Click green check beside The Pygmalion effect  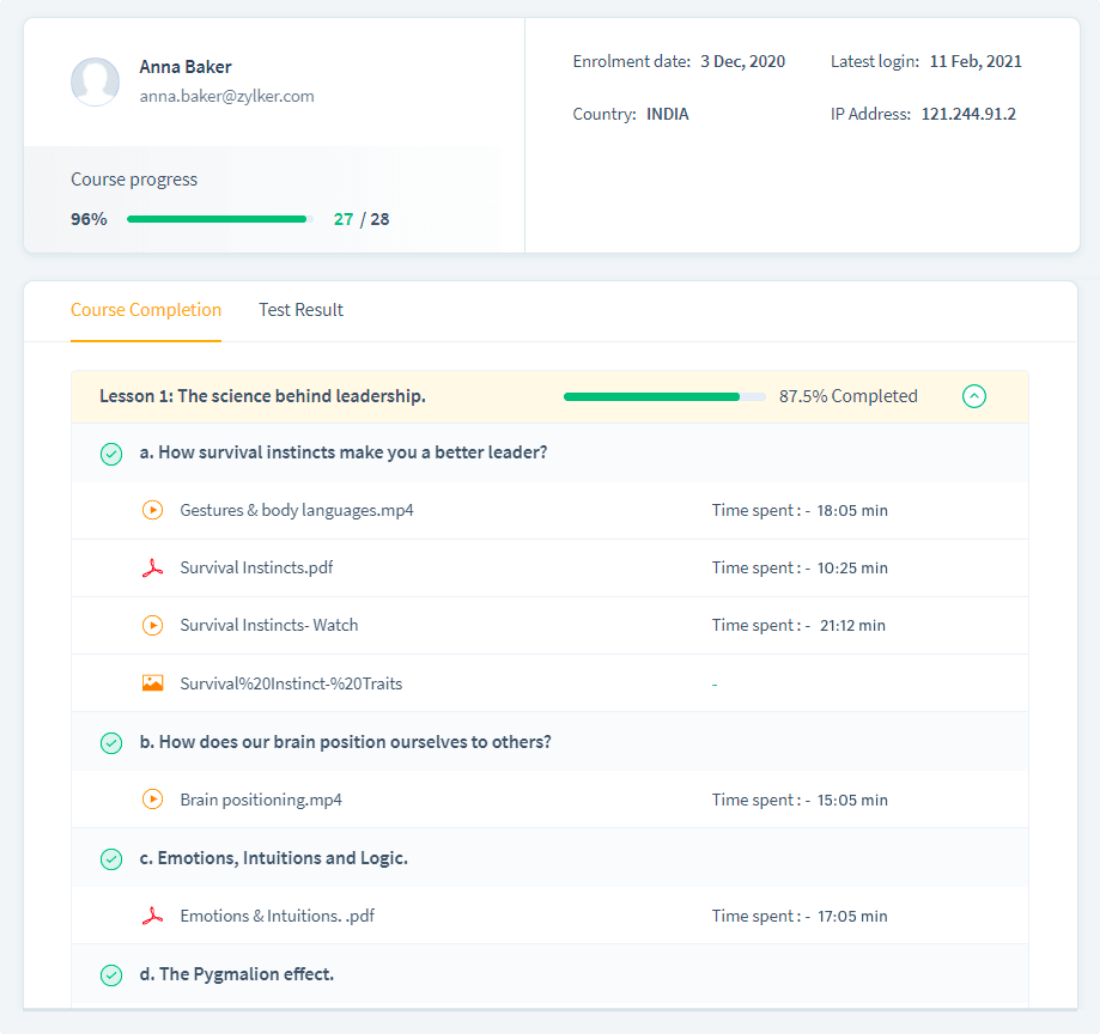[x=111, y=975]
